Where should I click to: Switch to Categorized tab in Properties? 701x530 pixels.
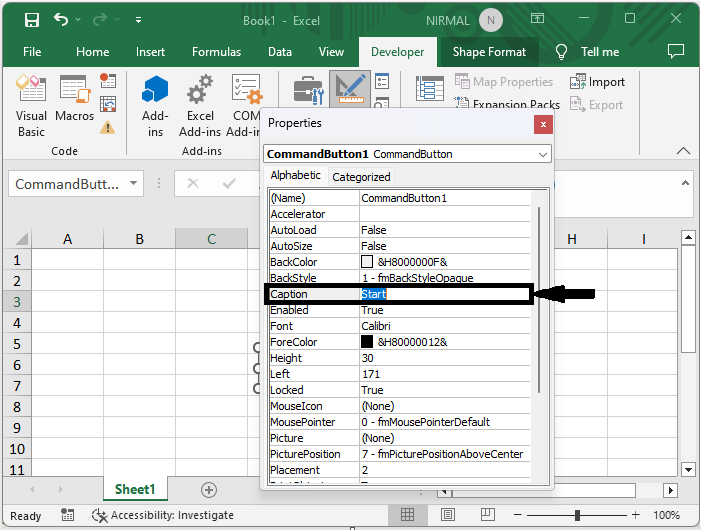361,177
